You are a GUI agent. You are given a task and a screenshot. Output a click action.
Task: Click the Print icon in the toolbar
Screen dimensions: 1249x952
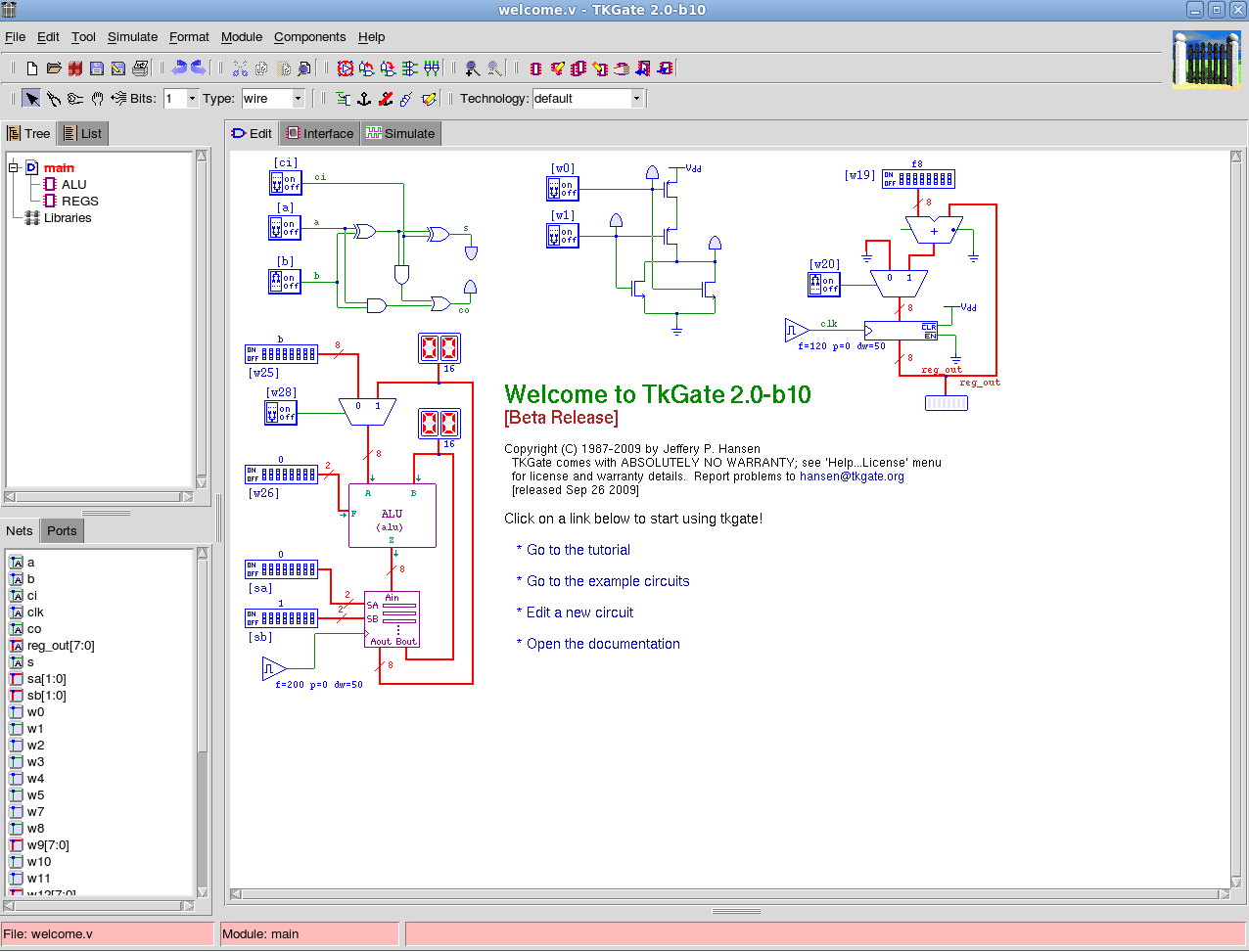[x=140, y=68]
